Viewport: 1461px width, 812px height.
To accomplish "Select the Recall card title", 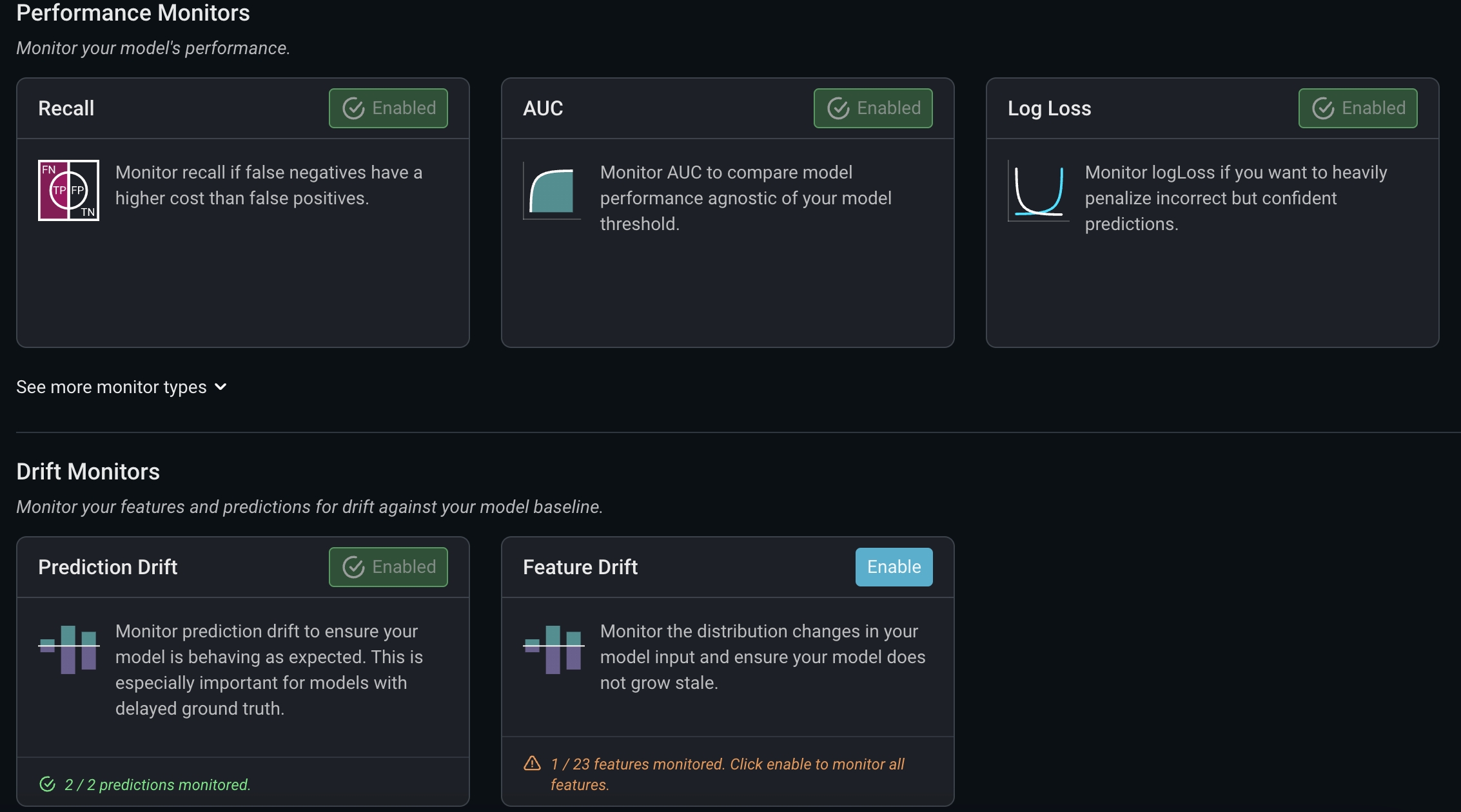I will coord(66,108).
